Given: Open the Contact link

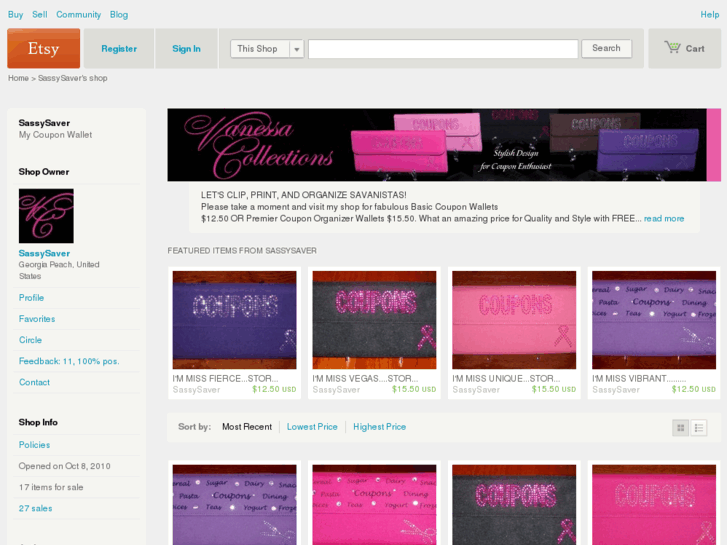Looking at the screenshot, I should (34, 382).
